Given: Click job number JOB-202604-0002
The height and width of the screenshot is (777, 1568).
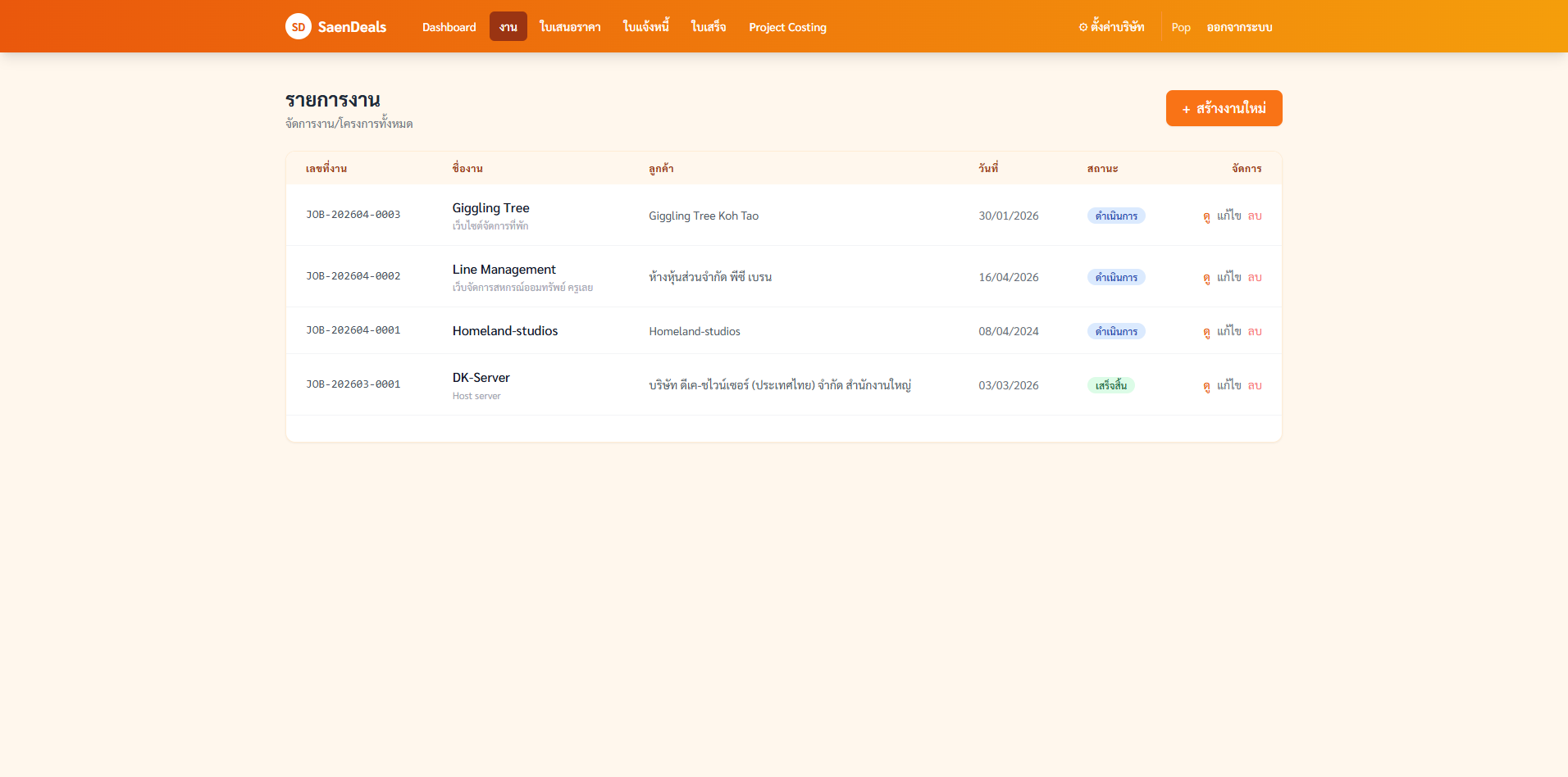Looking at the screenshot, I should (x=353, y=276).
